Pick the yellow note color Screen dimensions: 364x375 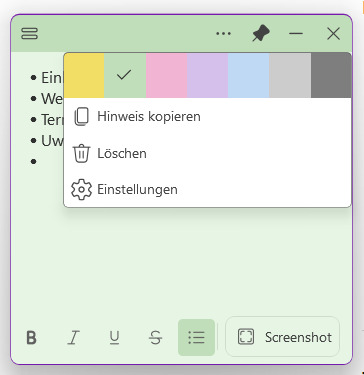click(x=84, y=75)
